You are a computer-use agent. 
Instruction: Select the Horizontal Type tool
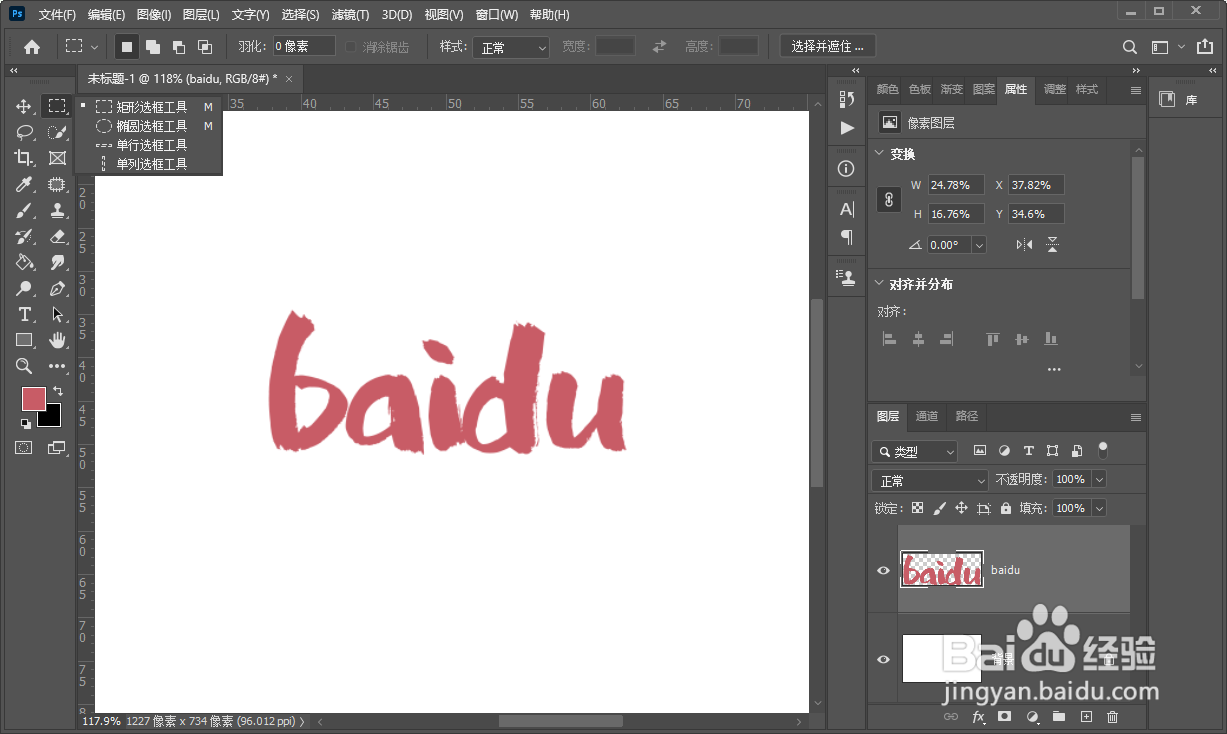point(24,314)
